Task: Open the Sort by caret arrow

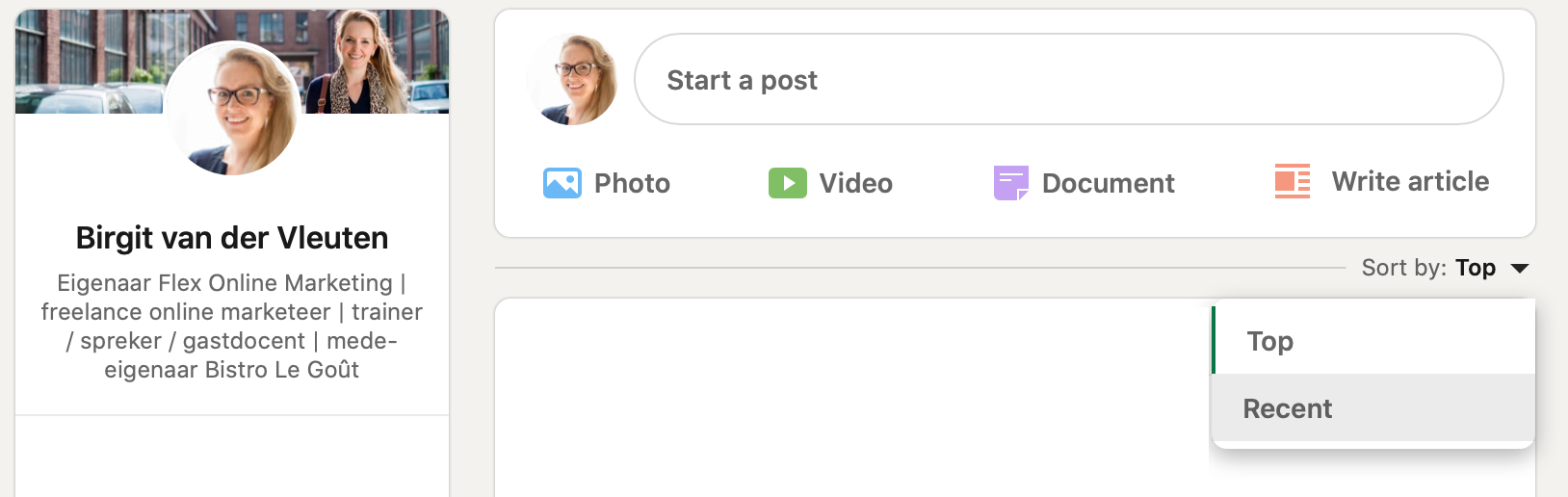Action: [x=1520, y=268]
